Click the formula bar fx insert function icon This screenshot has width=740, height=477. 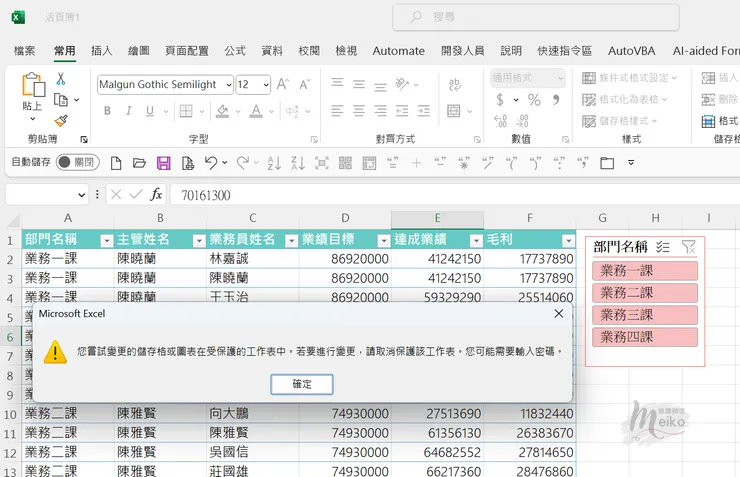point(156,194)
